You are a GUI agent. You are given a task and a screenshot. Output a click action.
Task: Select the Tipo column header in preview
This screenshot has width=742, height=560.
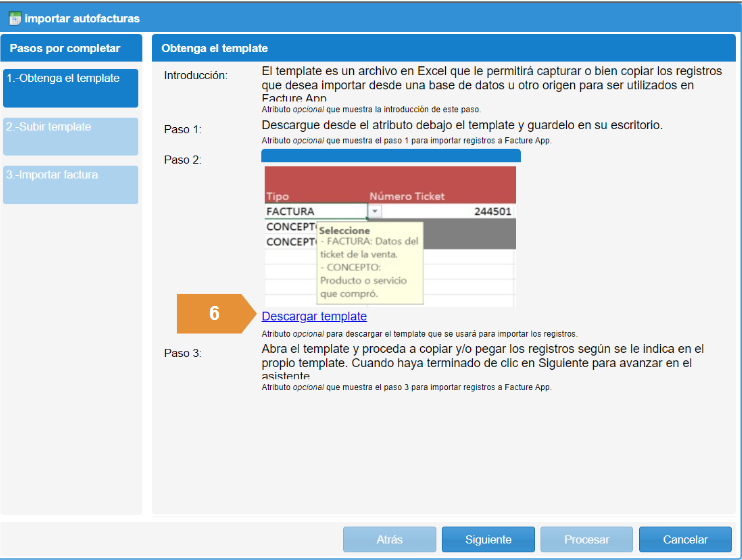(x=277, y=196)
